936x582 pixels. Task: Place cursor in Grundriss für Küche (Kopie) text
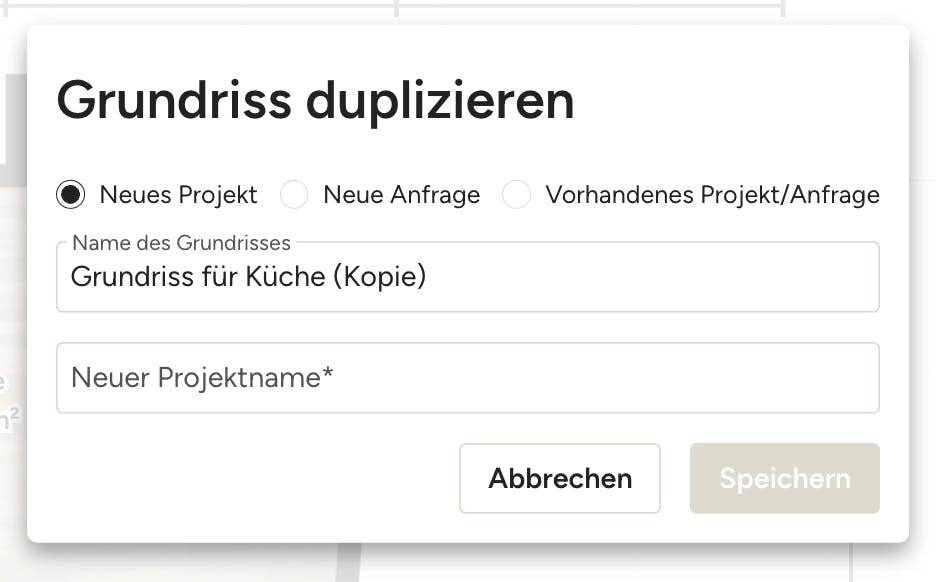click(x=248, y=277)
